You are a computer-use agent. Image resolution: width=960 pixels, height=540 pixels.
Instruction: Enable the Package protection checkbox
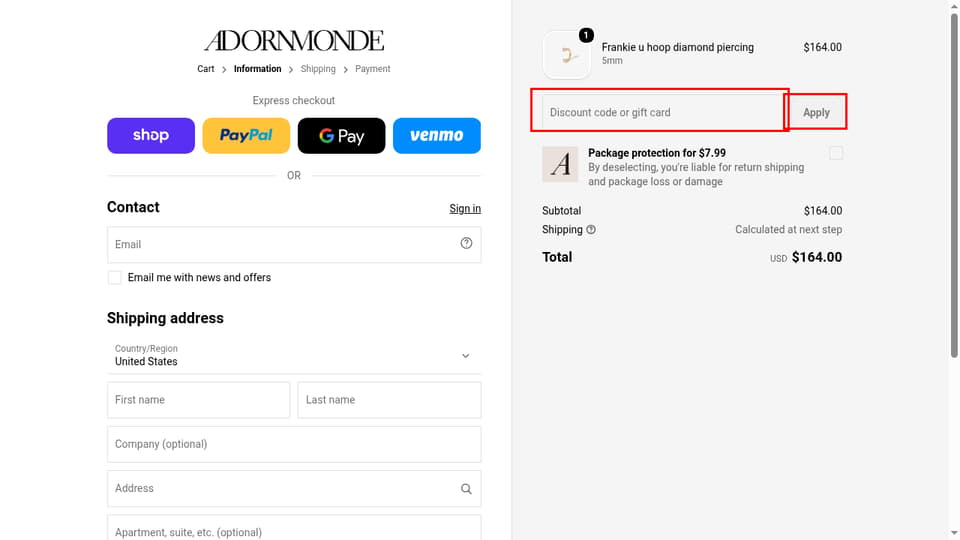point(836,153)
